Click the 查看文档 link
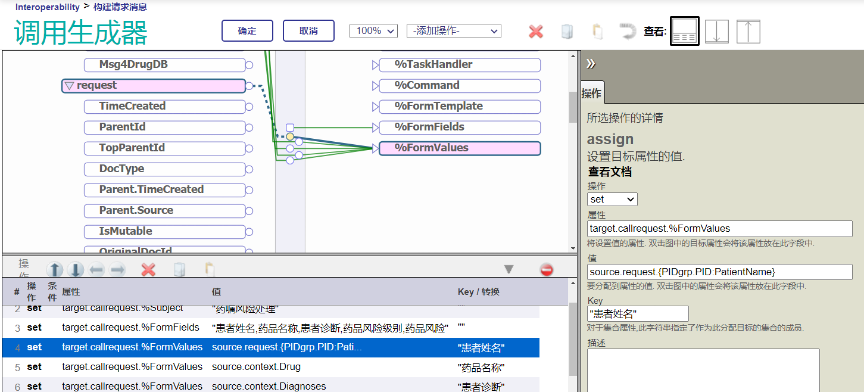 click(x=610, y=171)
